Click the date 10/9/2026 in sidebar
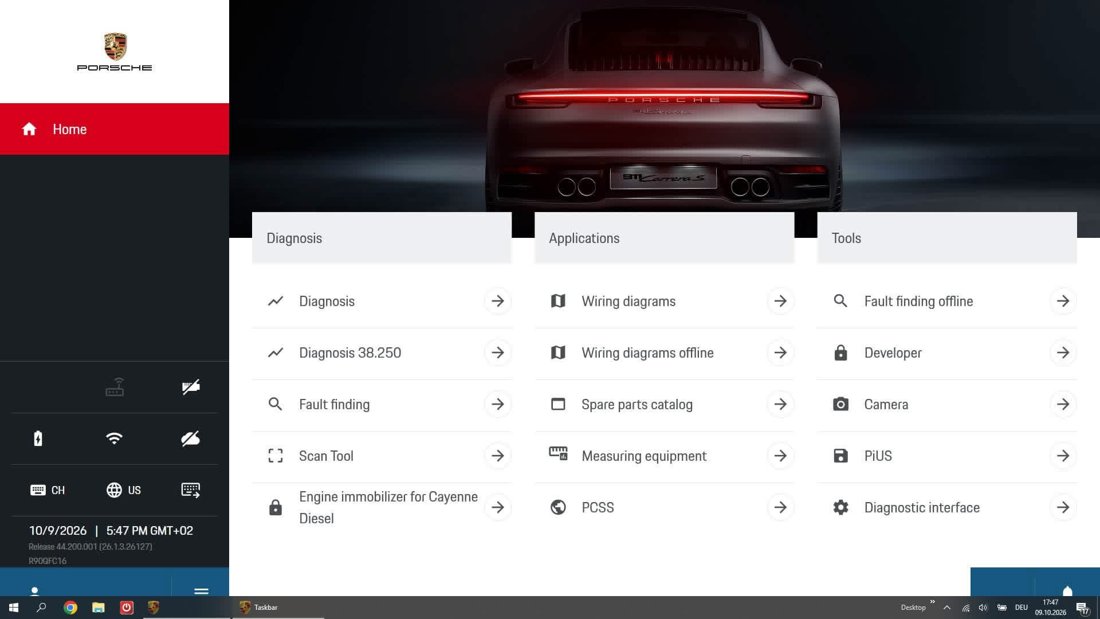The width and height of the screenshot is (1100, 619). point(58,531)
